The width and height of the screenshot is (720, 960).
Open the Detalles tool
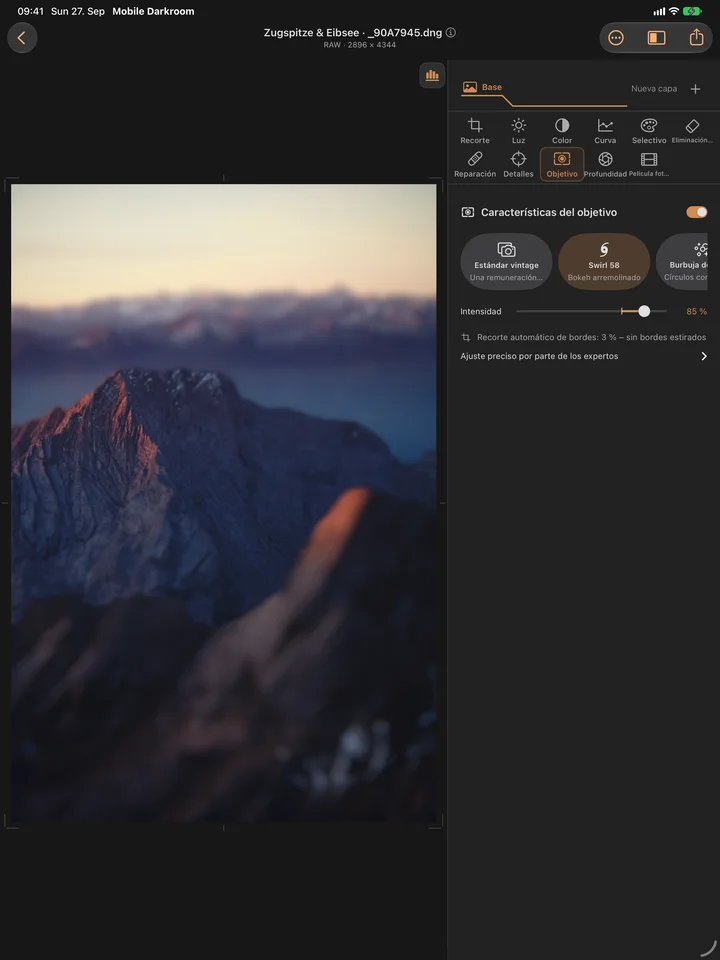pyautogui.click(x=519, y=164)
